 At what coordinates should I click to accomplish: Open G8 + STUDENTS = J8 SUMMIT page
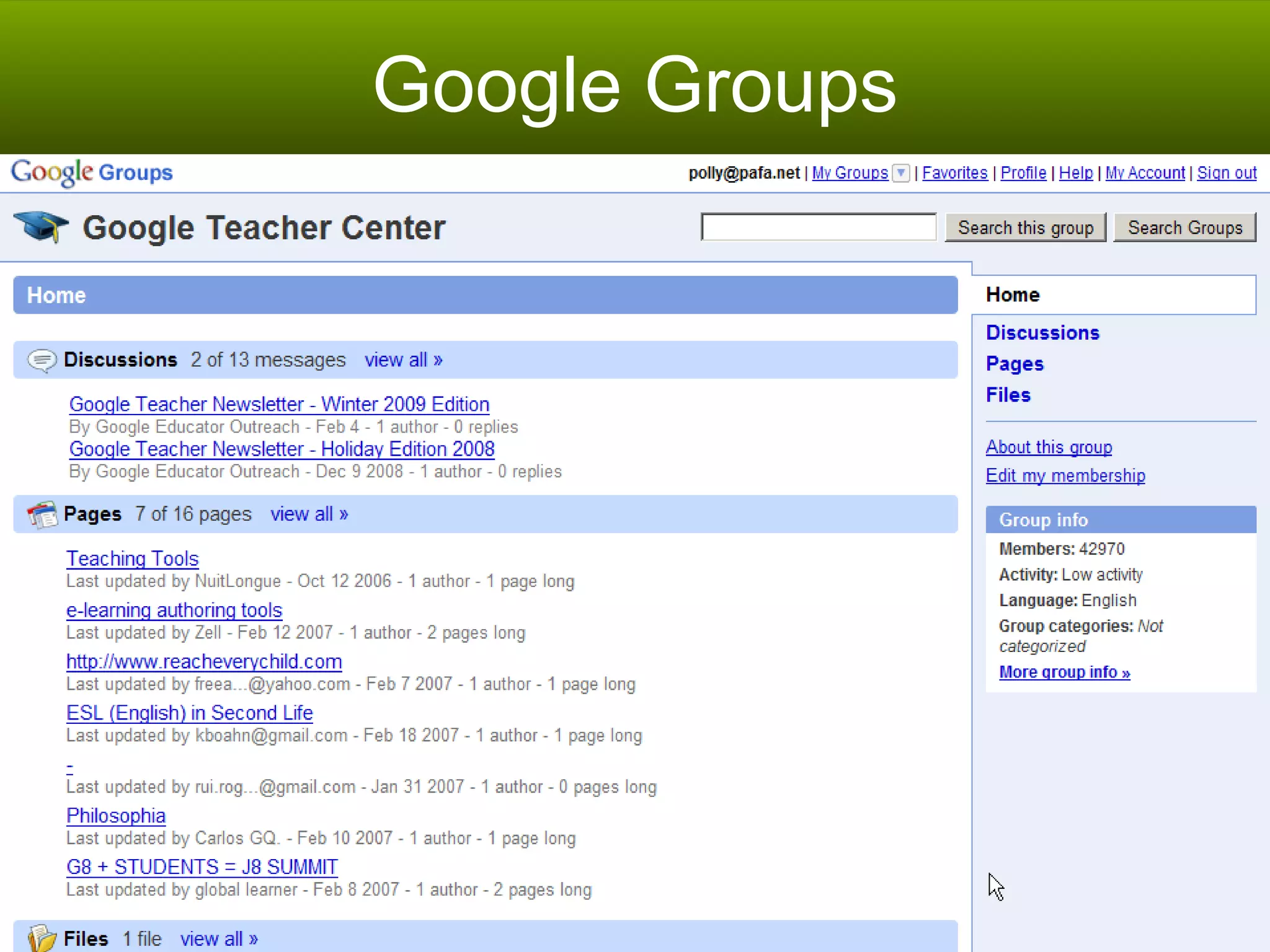tap(202, 867)
